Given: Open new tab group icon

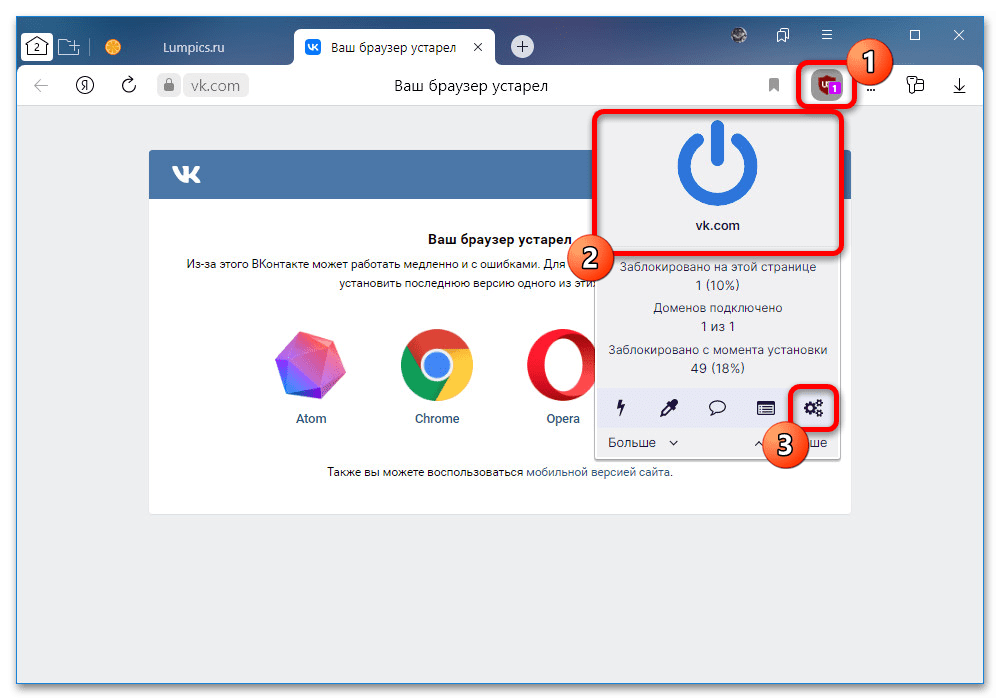Looking at the screenshot, I should (x=69, y=47).
